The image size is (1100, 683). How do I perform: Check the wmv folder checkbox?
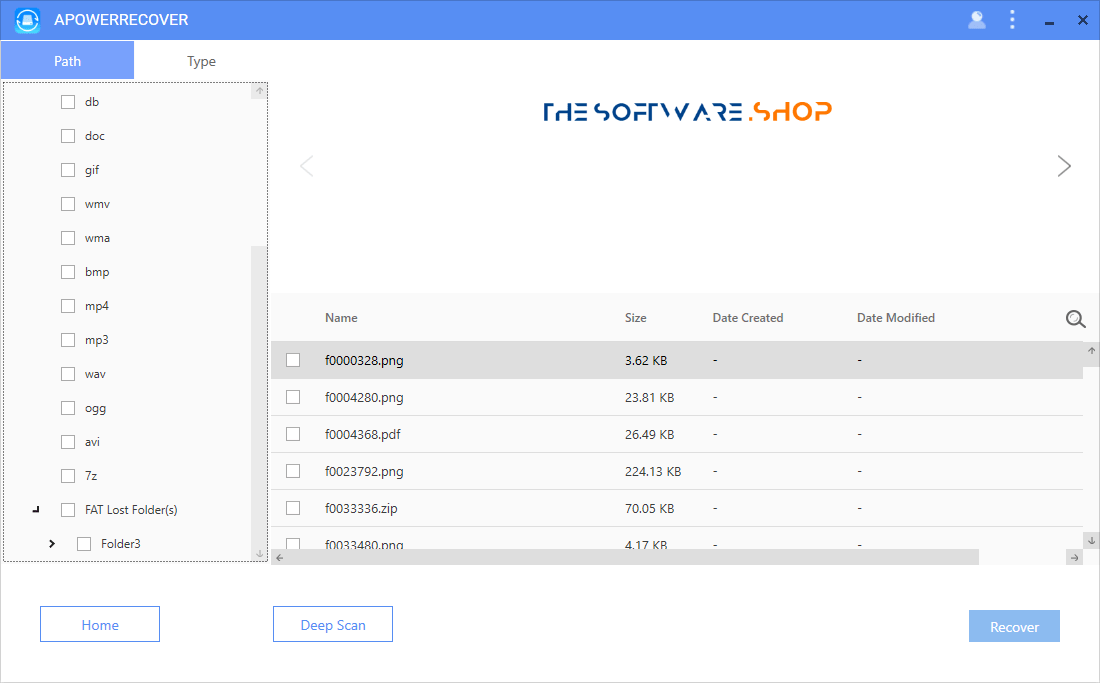[68, 204]
